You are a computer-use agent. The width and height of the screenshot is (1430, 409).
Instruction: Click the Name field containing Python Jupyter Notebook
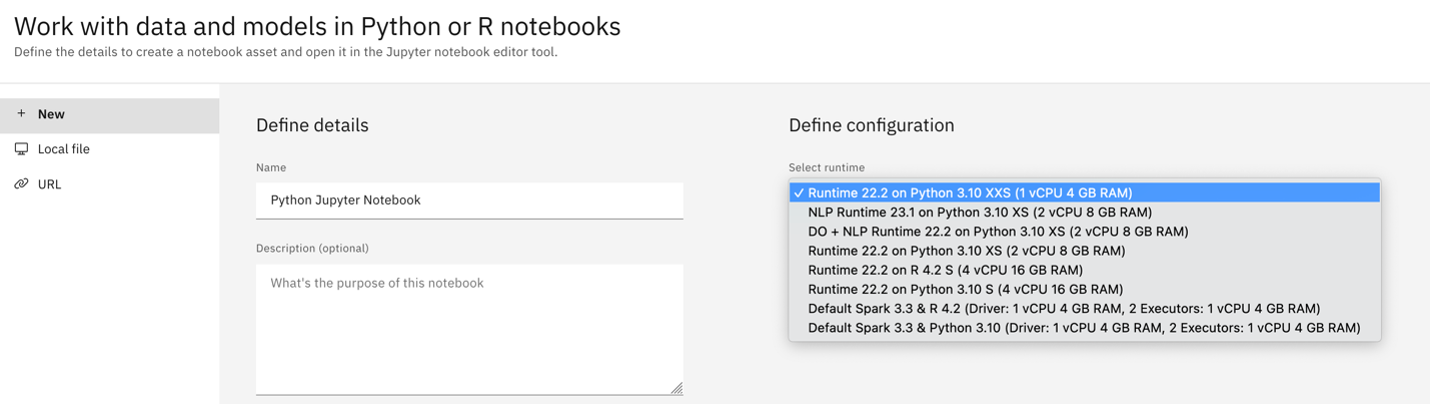point(469,200)
